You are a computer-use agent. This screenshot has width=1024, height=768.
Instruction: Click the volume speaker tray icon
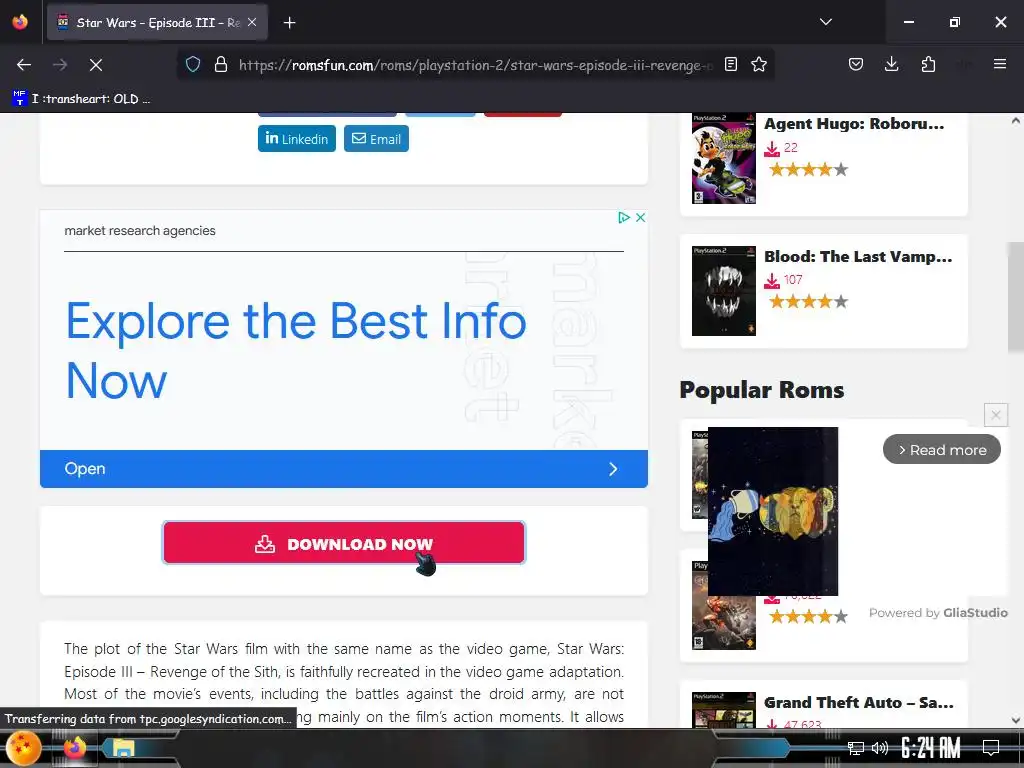click(880, 748)
